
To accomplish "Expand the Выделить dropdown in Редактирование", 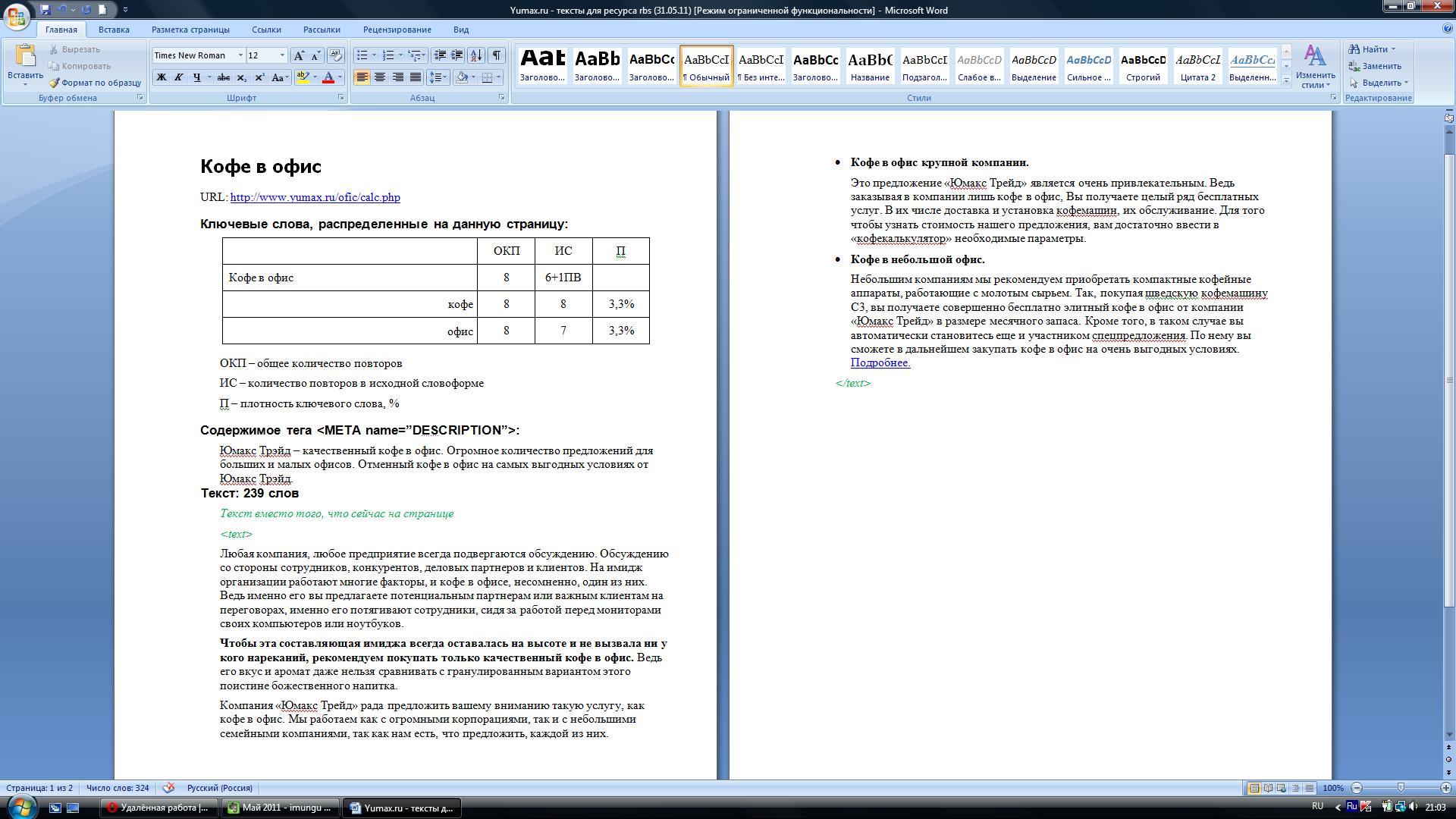I will tap(1405, 83).
